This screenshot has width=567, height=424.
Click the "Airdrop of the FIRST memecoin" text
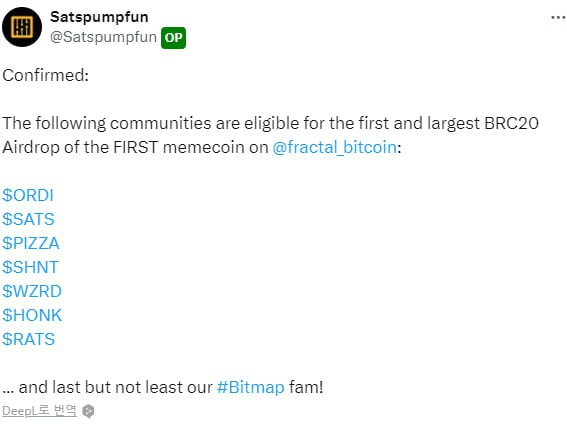tap(118, 147)
